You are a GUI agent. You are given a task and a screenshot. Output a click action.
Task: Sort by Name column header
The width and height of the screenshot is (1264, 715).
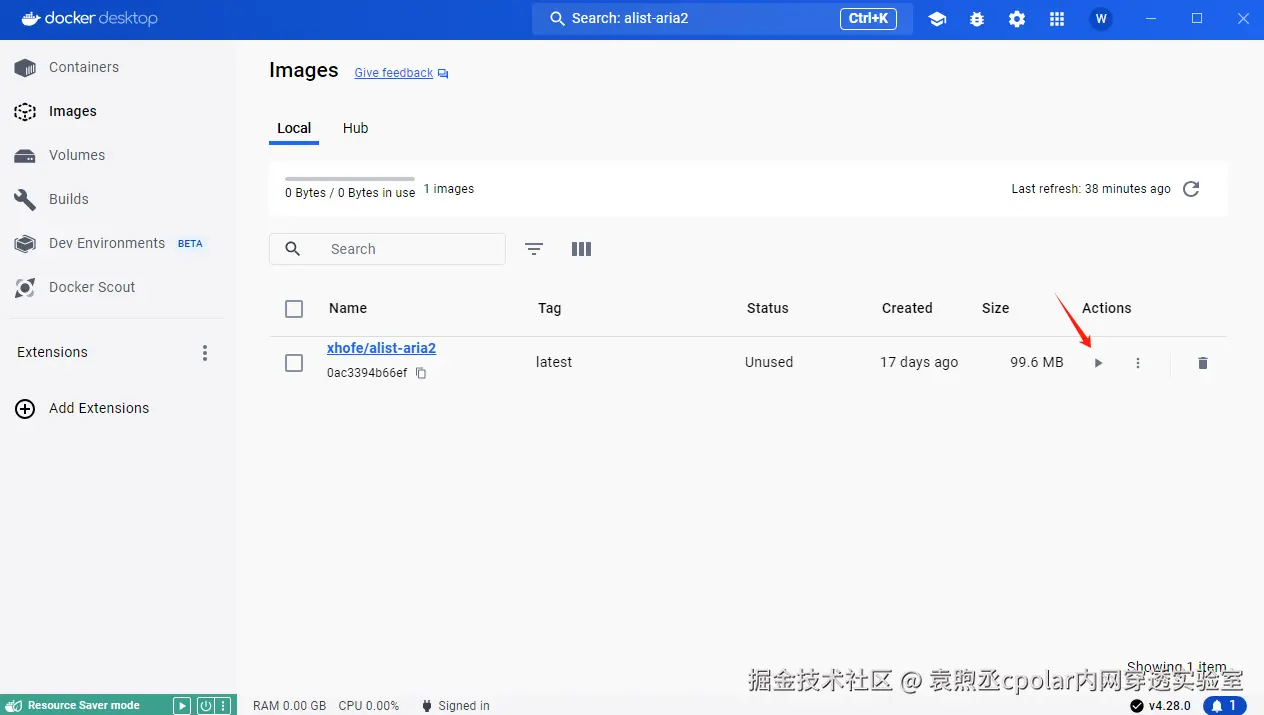[x=348, y=308]
